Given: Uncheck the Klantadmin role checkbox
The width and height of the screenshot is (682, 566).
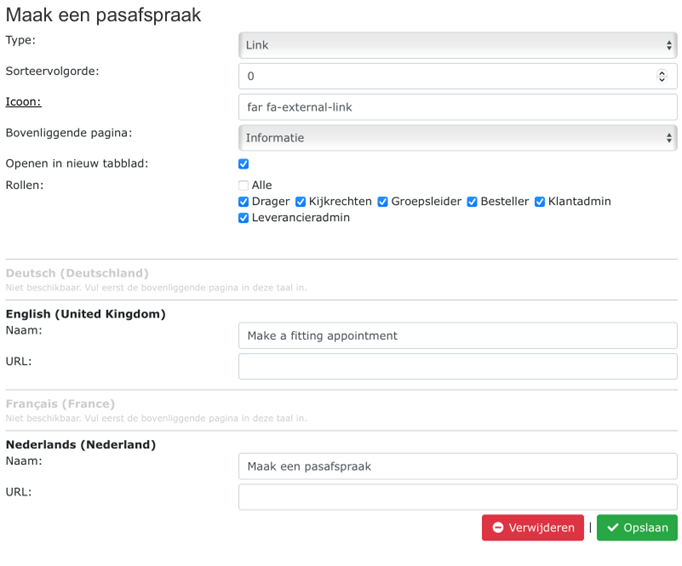Looking at the screenshot, I should (540, 202).
